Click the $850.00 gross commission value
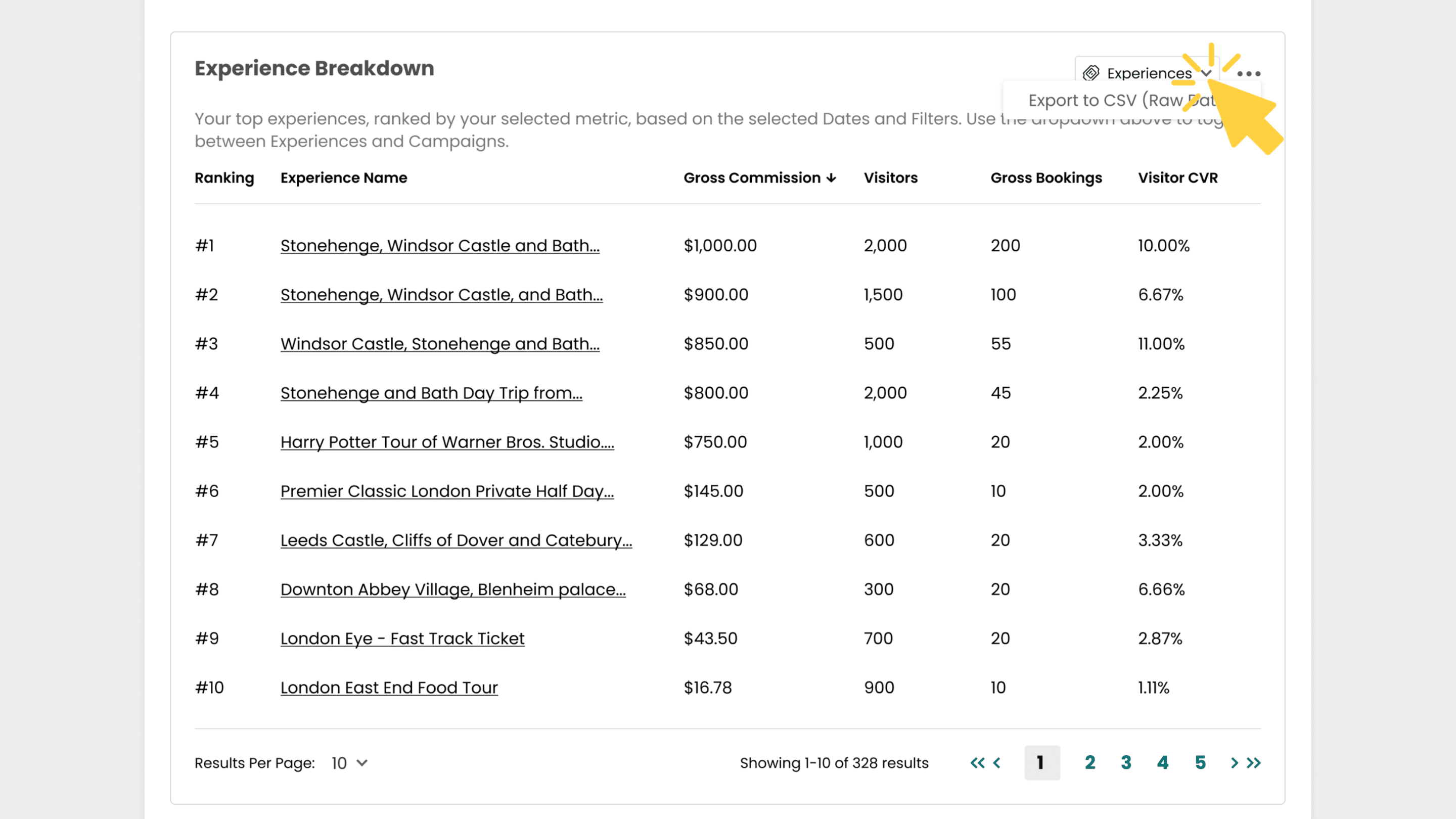Screen dimensions: 1456x819 click(x=715, y=344)
